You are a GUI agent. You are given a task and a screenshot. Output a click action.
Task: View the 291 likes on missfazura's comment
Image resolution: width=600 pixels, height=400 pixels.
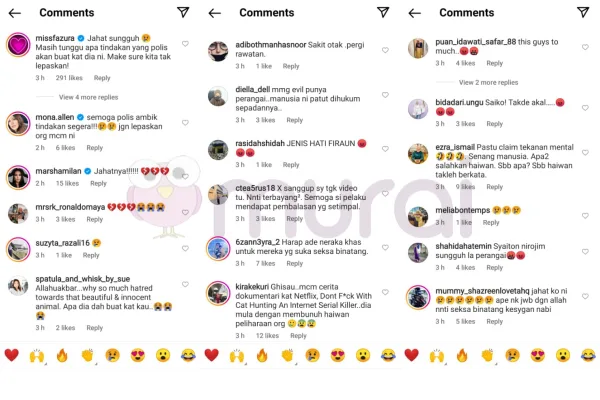[x=69, y=78]
